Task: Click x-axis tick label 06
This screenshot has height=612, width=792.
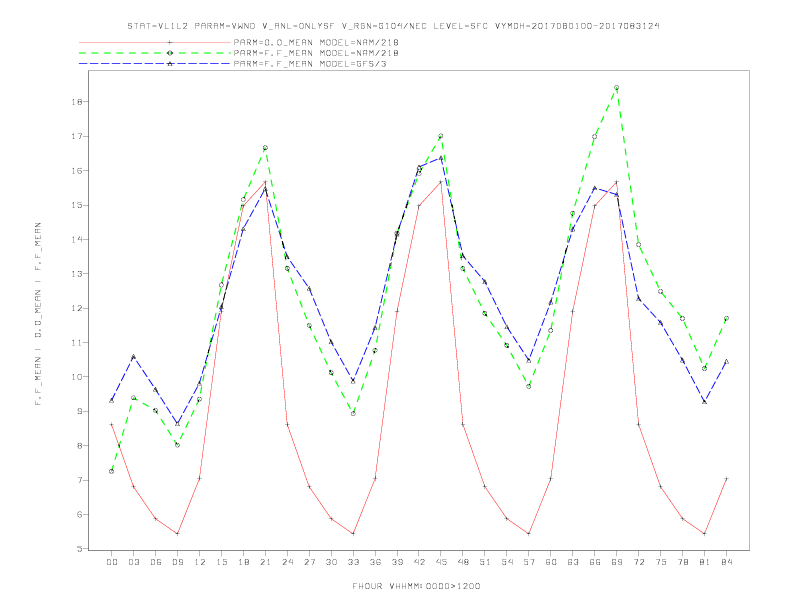Action: click(156, 562)
